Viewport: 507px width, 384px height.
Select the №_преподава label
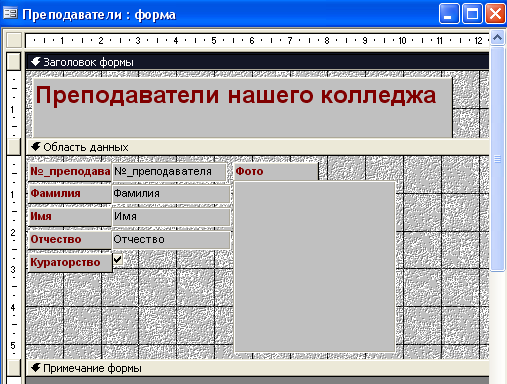(x=70, y=172)
